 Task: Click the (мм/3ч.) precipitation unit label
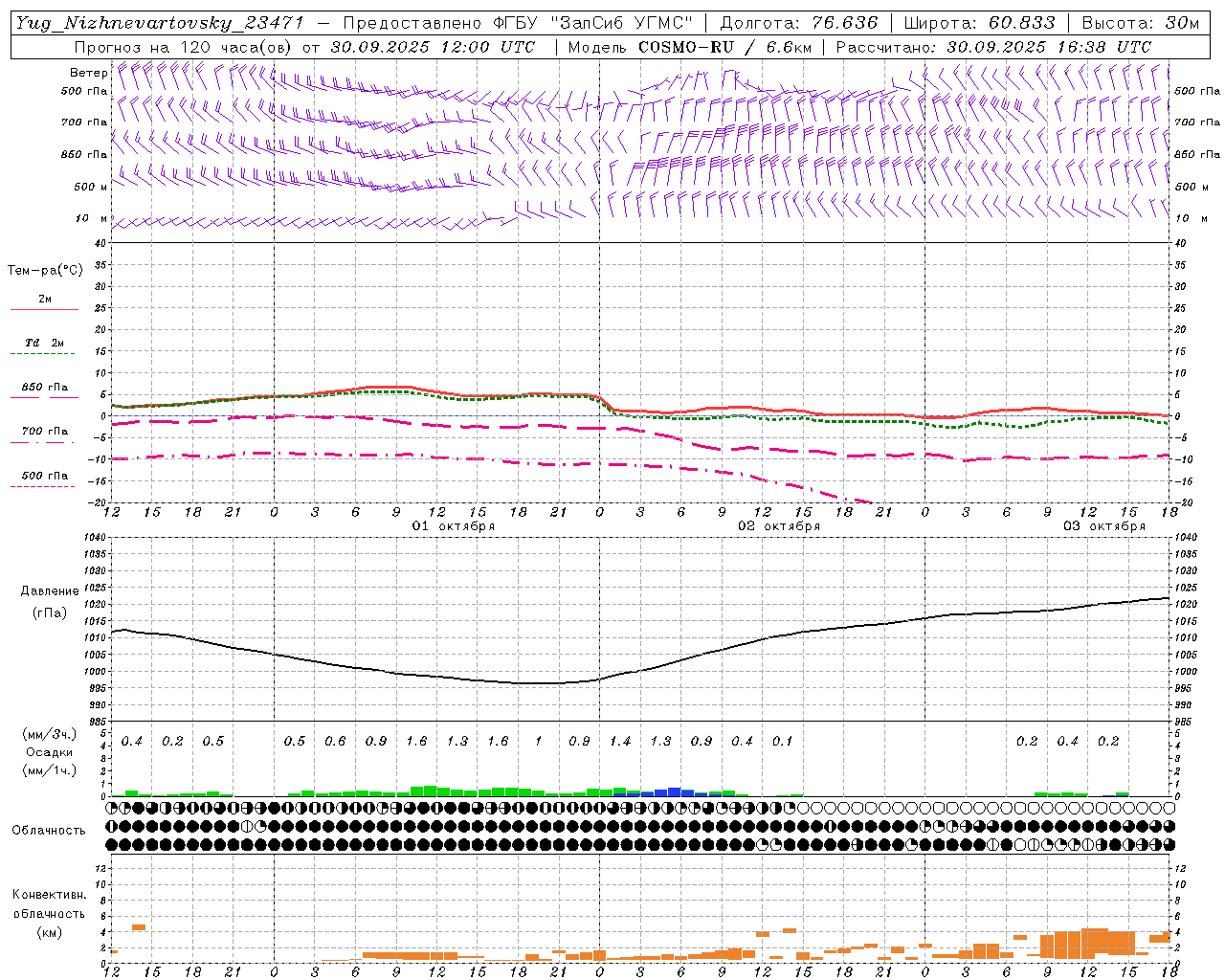point(50,735)
